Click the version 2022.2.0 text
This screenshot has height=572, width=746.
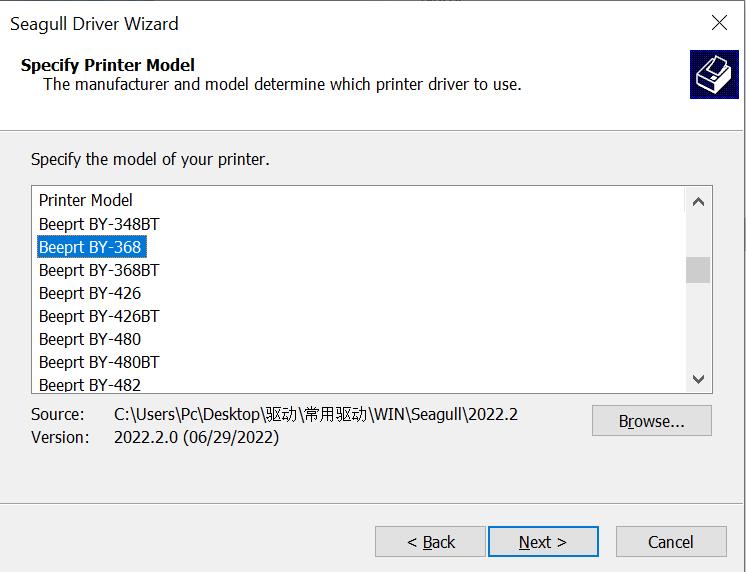pos(196,437)
